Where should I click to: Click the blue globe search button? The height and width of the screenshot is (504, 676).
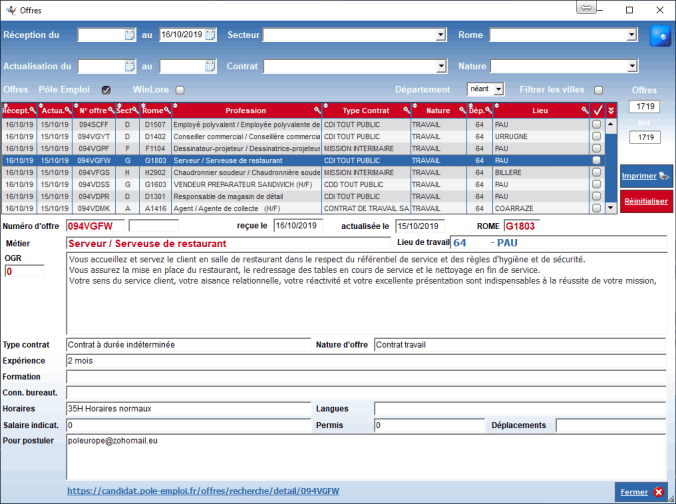click(x=660, y=36)
